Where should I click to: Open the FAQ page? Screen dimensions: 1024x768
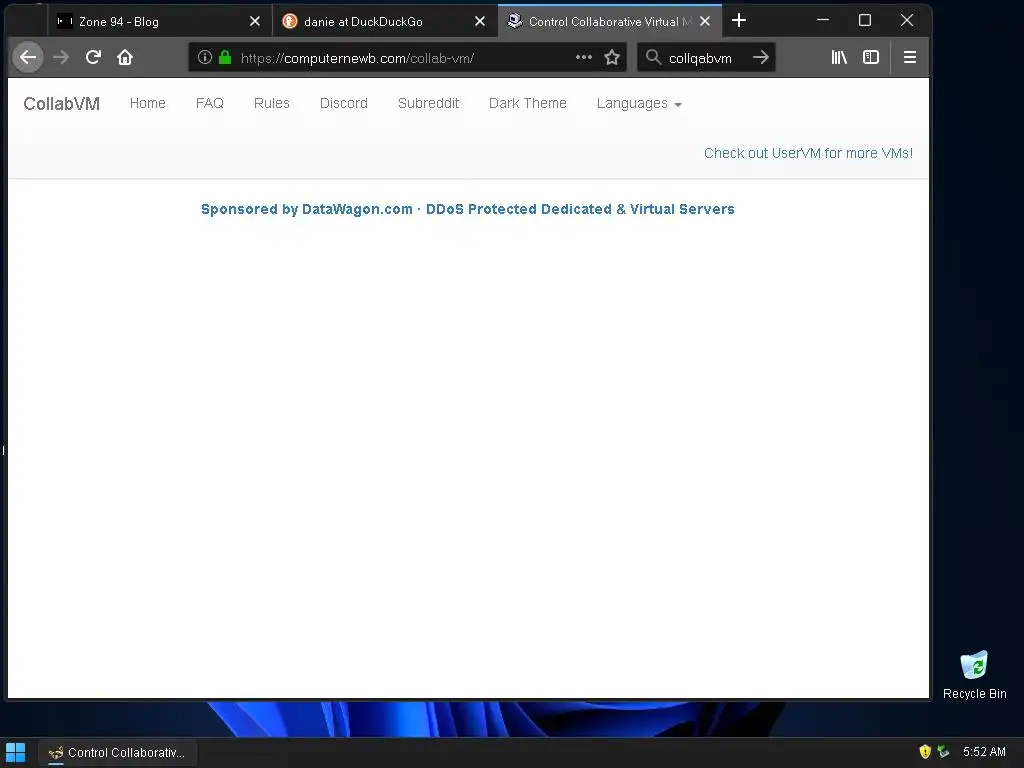coord(210,103)
